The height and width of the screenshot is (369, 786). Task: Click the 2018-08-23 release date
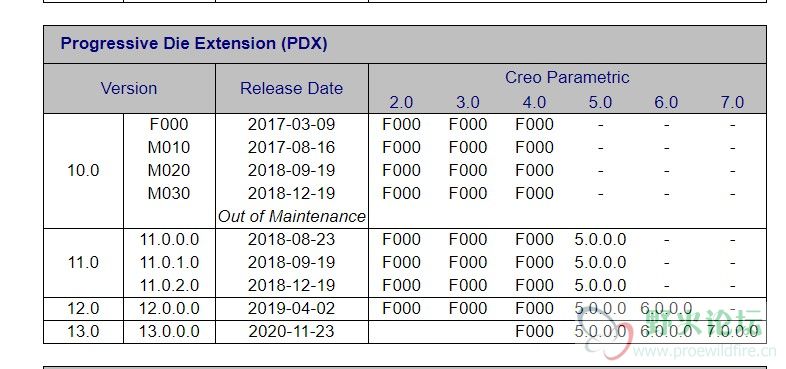(x=292, y=240)
